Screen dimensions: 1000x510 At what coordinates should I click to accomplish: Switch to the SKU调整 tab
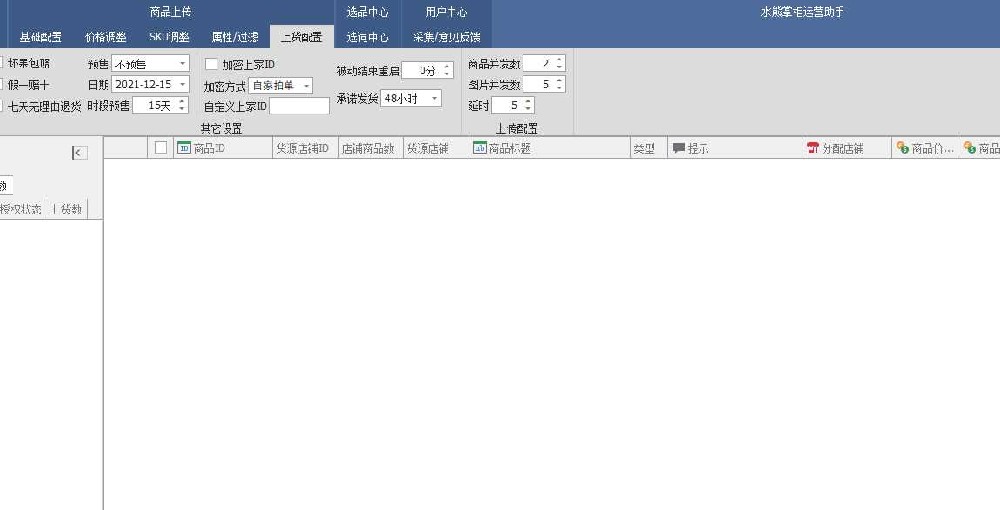point(169,37)
